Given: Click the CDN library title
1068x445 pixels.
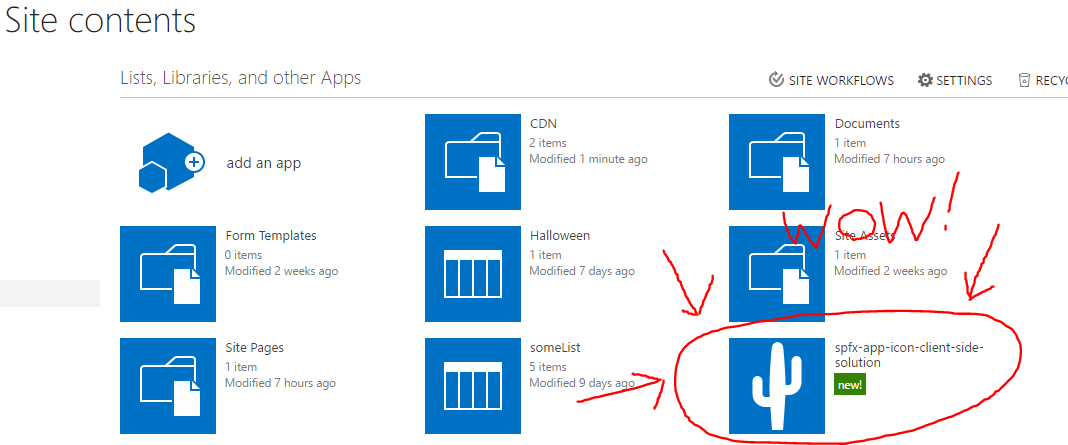Looking at the screenshot, I should 543,124.
